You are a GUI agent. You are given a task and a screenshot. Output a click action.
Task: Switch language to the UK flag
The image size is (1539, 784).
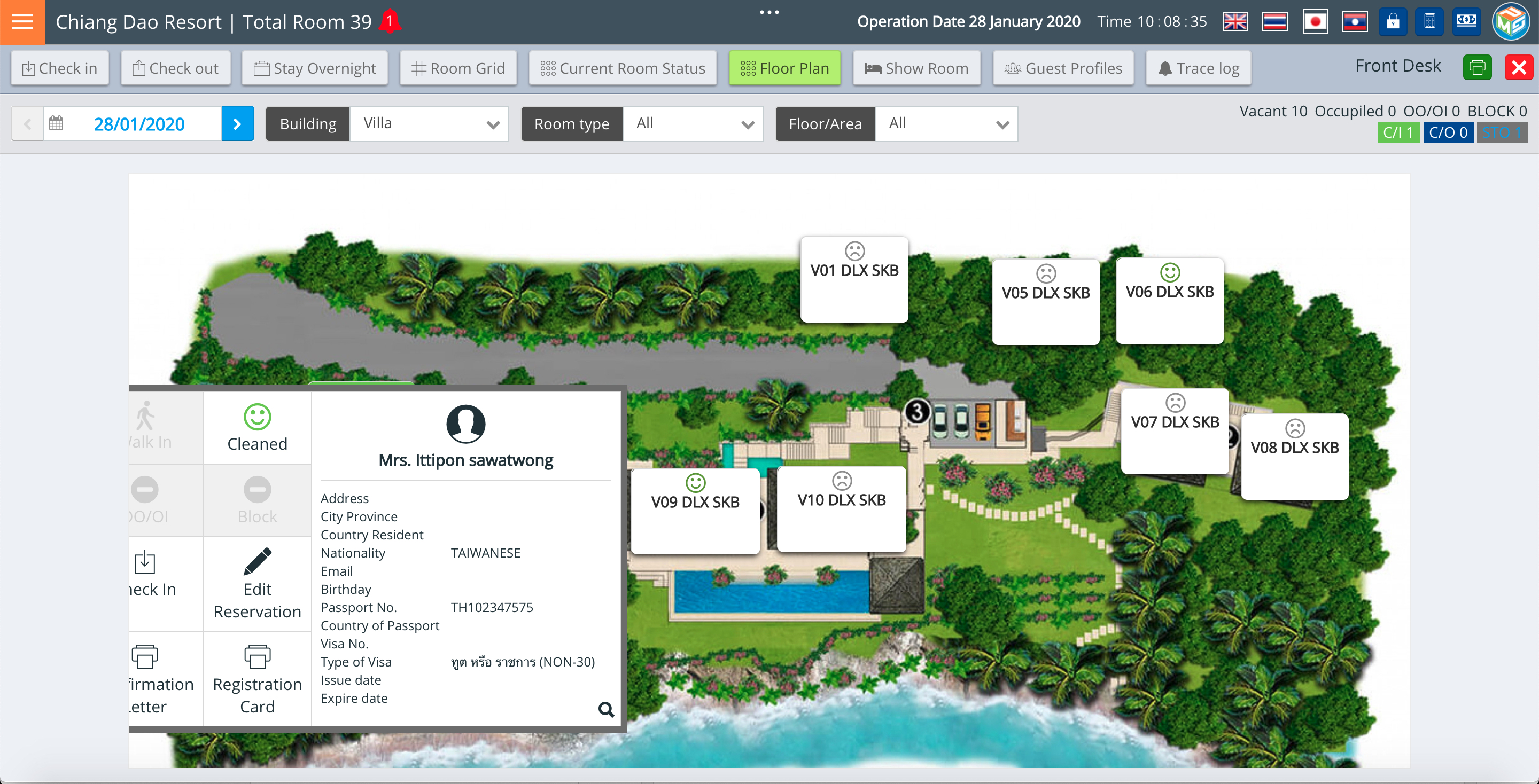pyautogui.click(x=1234, y=21)
